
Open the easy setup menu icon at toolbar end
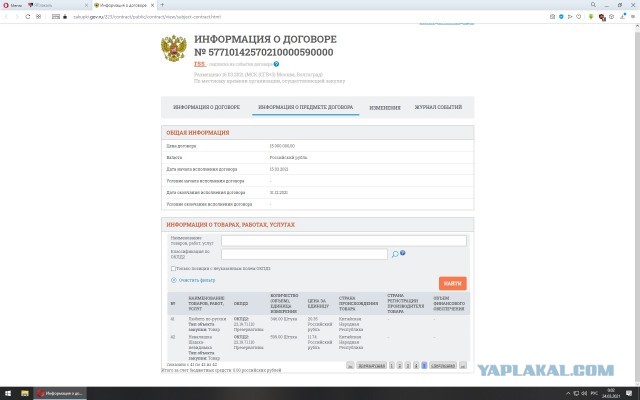pyautogui.click(x=634, y=17)
